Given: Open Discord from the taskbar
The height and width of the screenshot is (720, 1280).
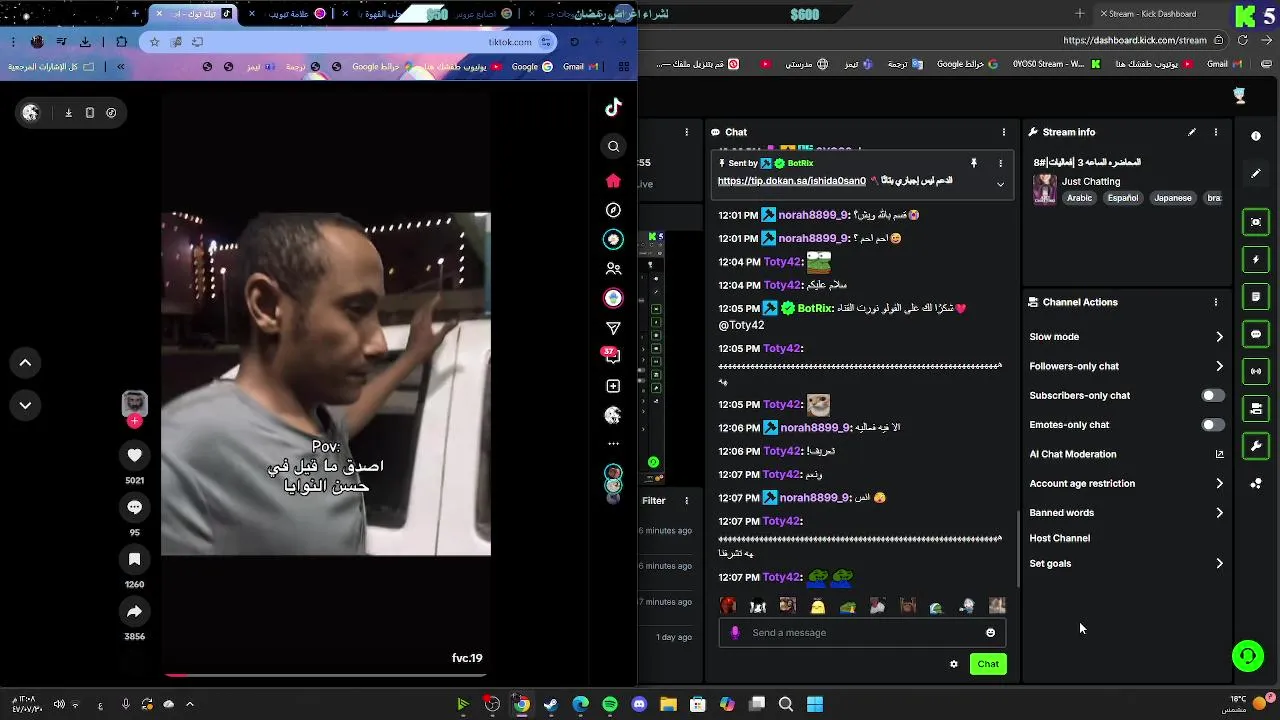Looking at the screenshot, I should pyautogui.click(x=639, y=705).
